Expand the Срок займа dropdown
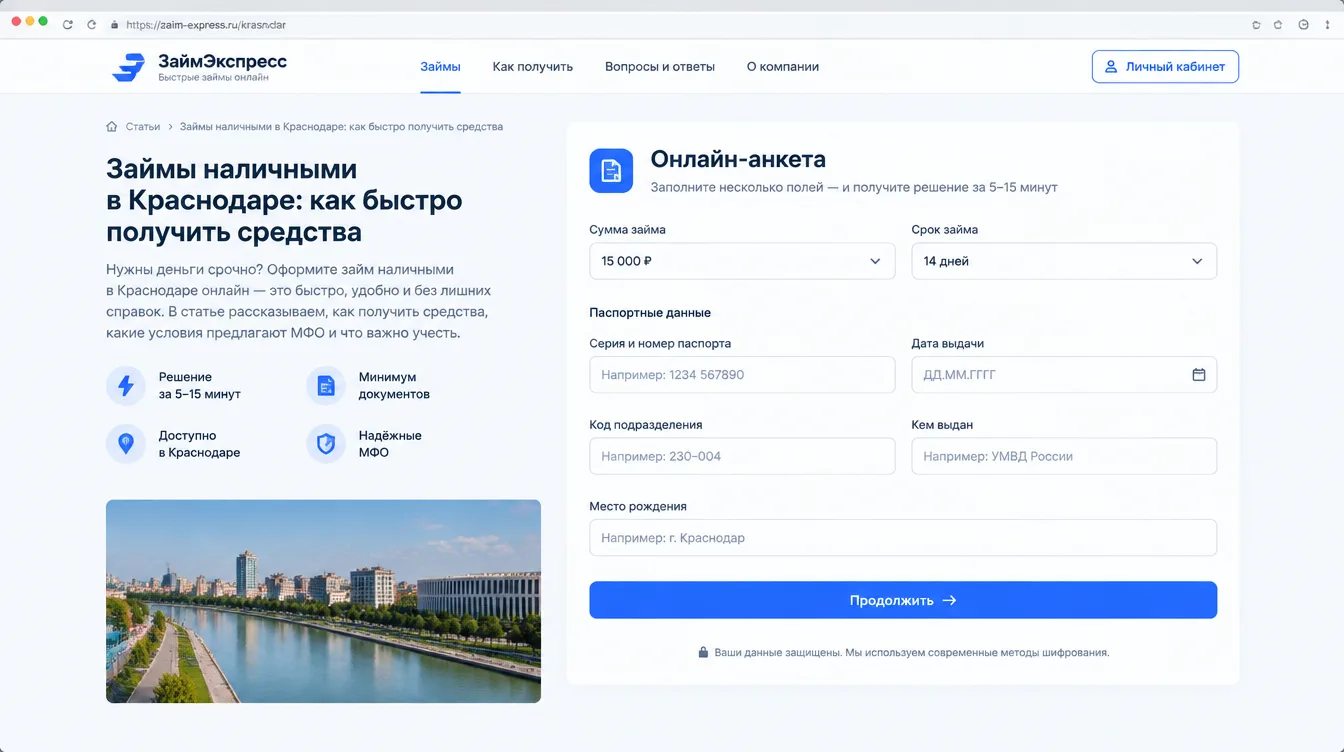Image resolution: width=1344 pixels, height=752 pixels. click(1064, 261)
